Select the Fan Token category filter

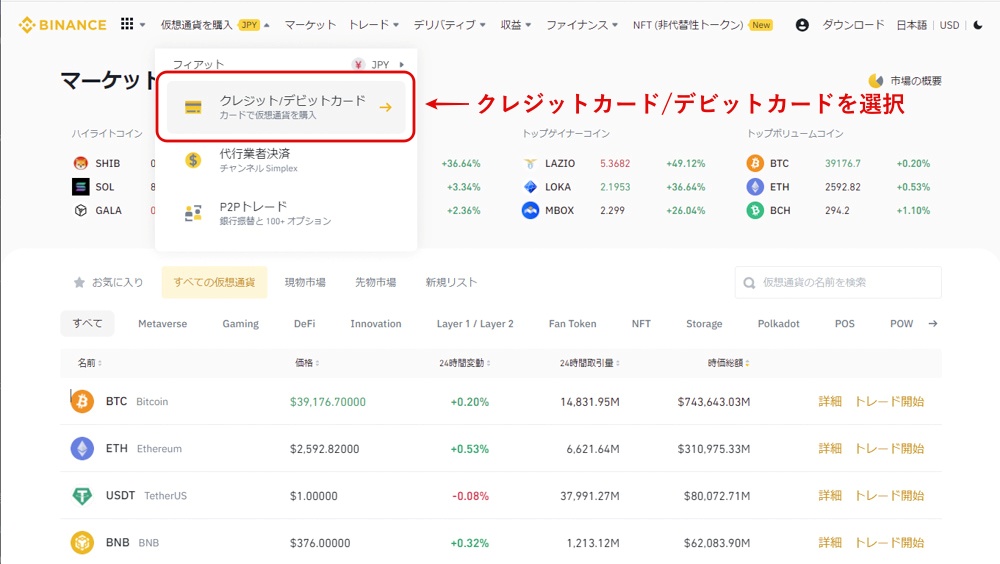573,323
